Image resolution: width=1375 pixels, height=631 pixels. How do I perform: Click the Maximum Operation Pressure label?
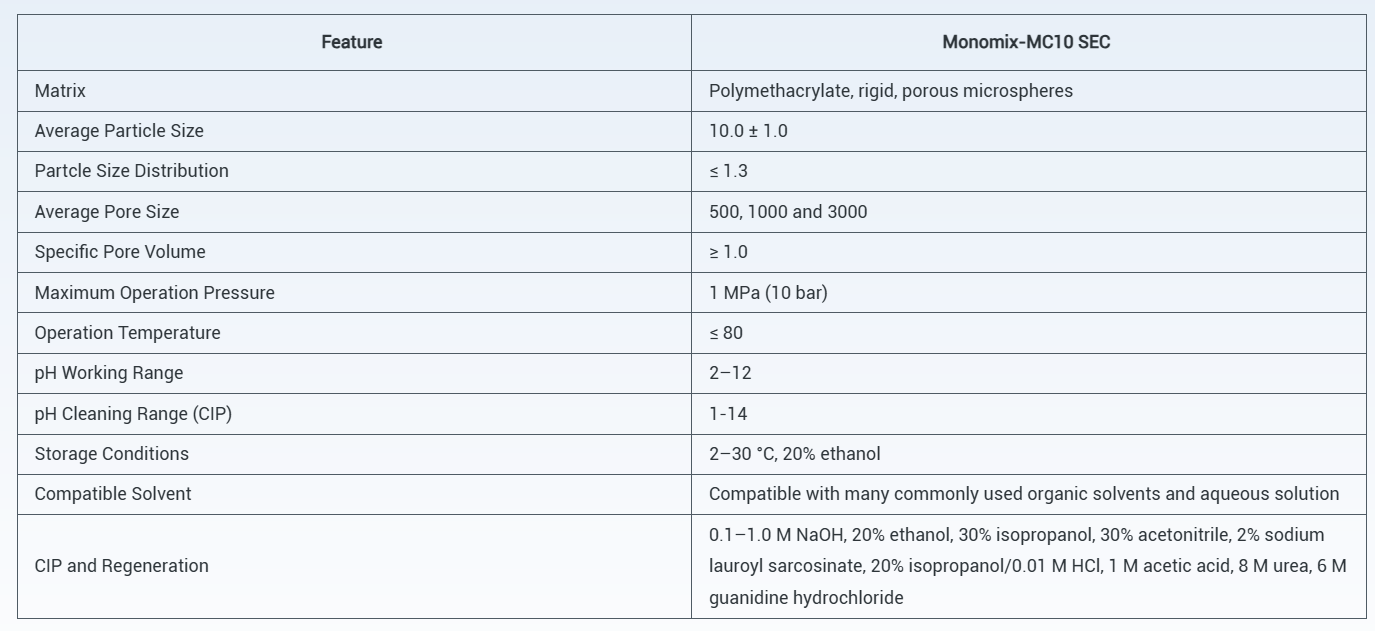(154, 293)
